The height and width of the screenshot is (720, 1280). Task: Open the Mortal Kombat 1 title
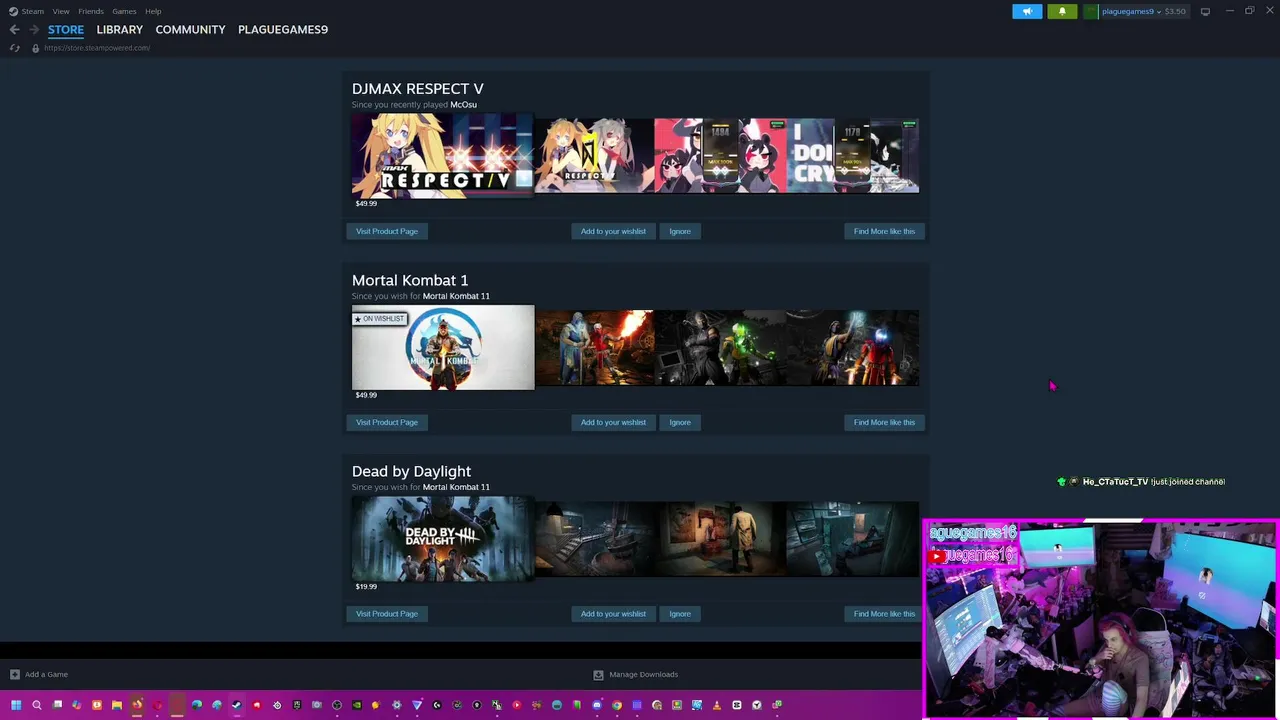pos(410,280)
